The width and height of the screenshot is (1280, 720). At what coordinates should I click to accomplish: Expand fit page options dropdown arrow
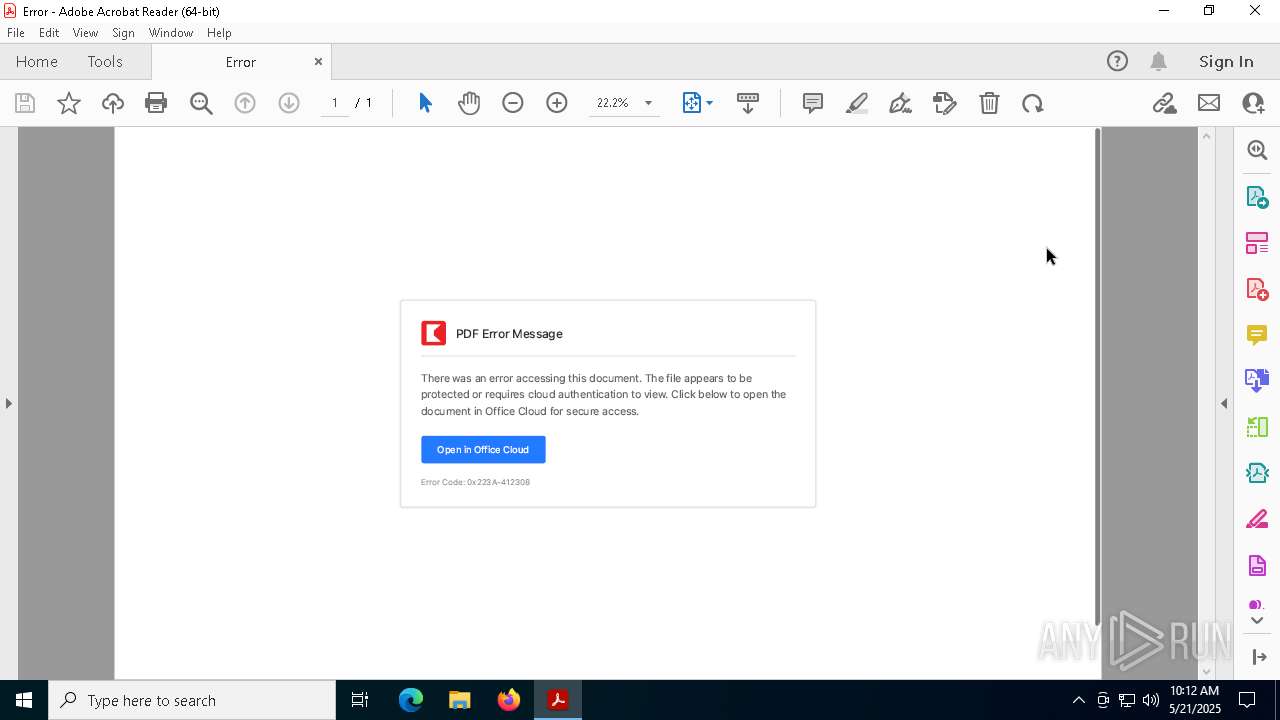pyautogui.click(x=710, y=103)
